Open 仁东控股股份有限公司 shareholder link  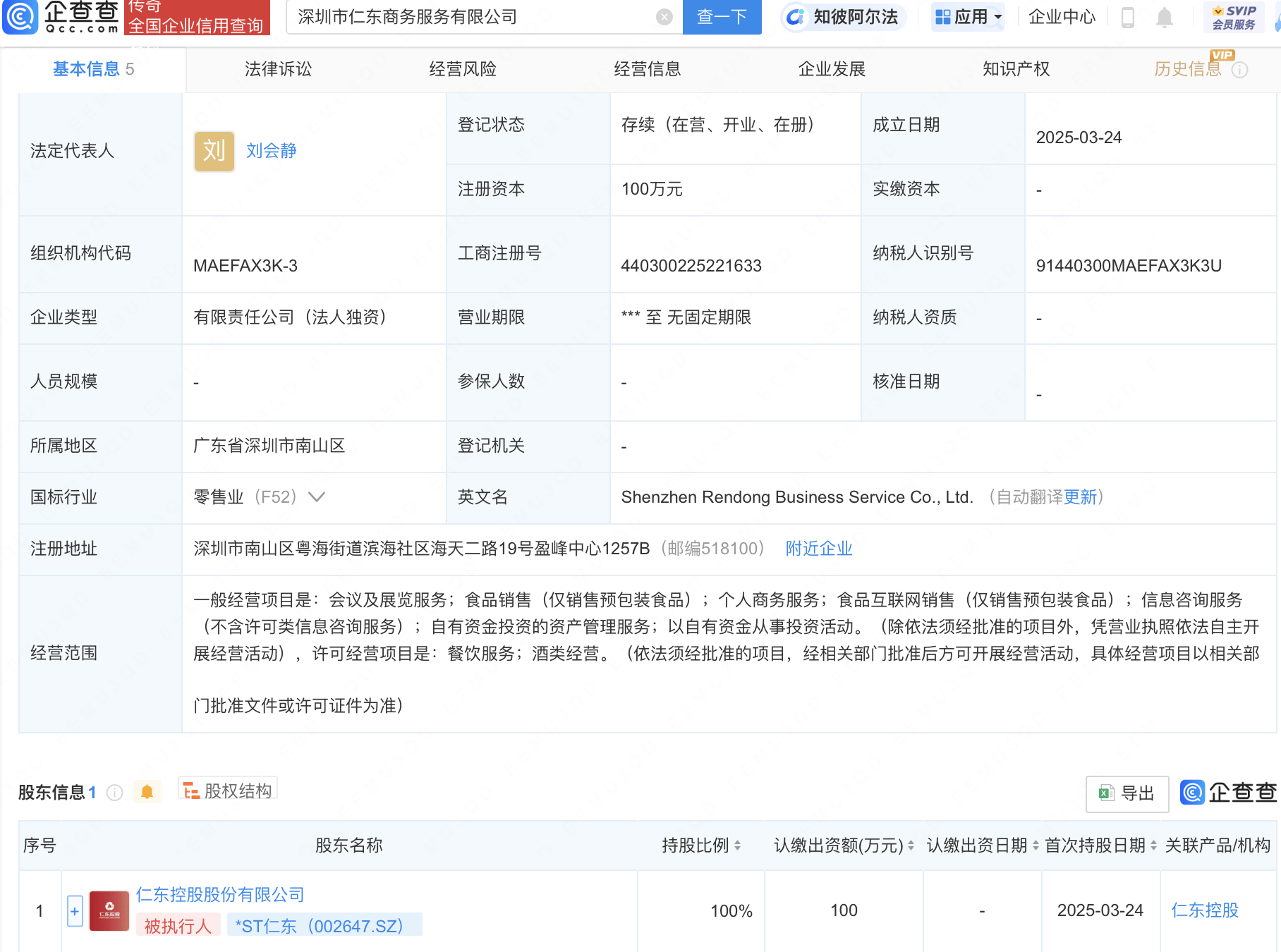(220, 895)
